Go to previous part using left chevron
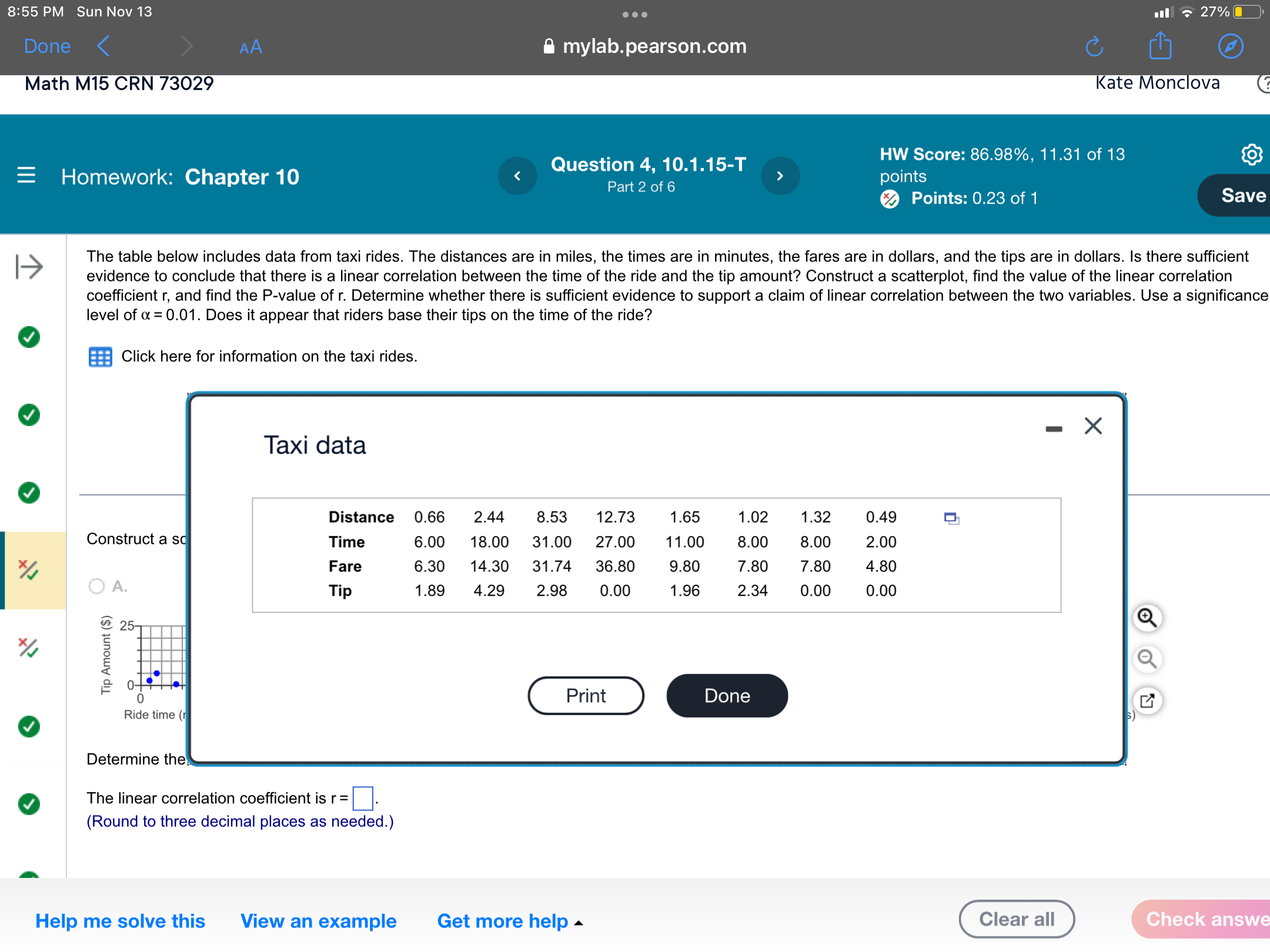Screen dimensions: 1270x952 517,175
